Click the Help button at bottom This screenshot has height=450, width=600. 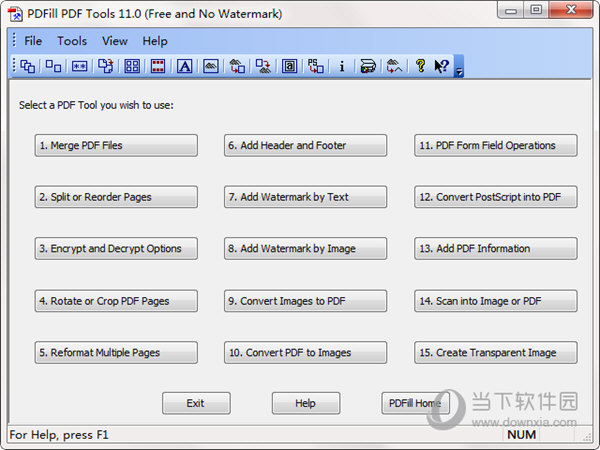(306, 403)
